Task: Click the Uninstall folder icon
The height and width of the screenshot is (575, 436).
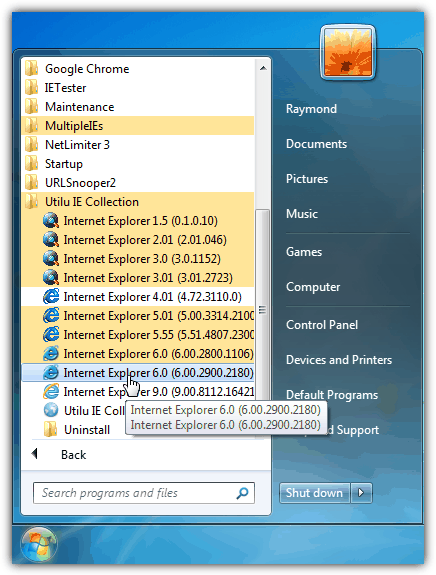Action: pos(51,429)
